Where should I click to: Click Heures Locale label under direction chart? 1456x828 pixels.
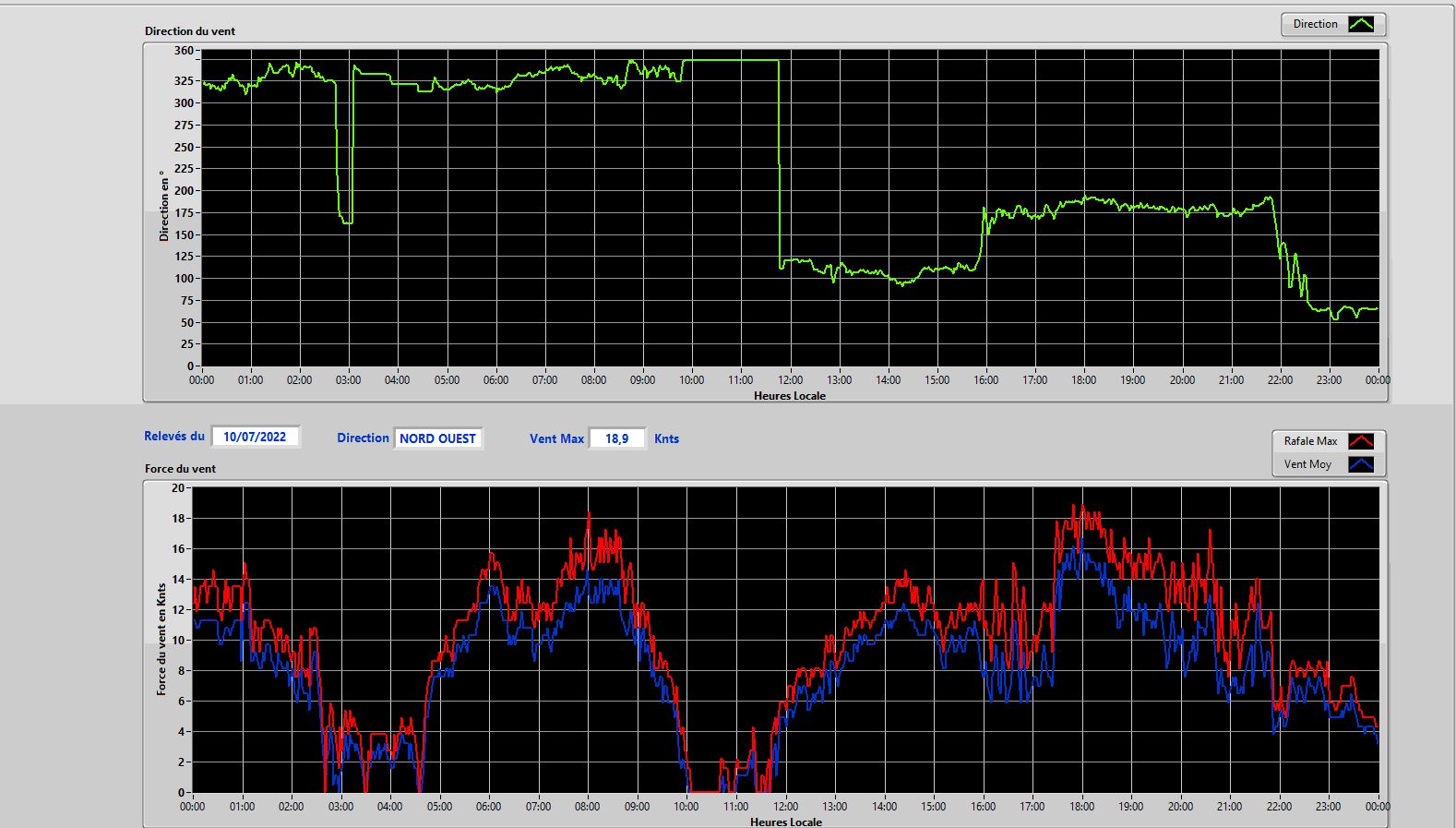click(x=790, y=395)
